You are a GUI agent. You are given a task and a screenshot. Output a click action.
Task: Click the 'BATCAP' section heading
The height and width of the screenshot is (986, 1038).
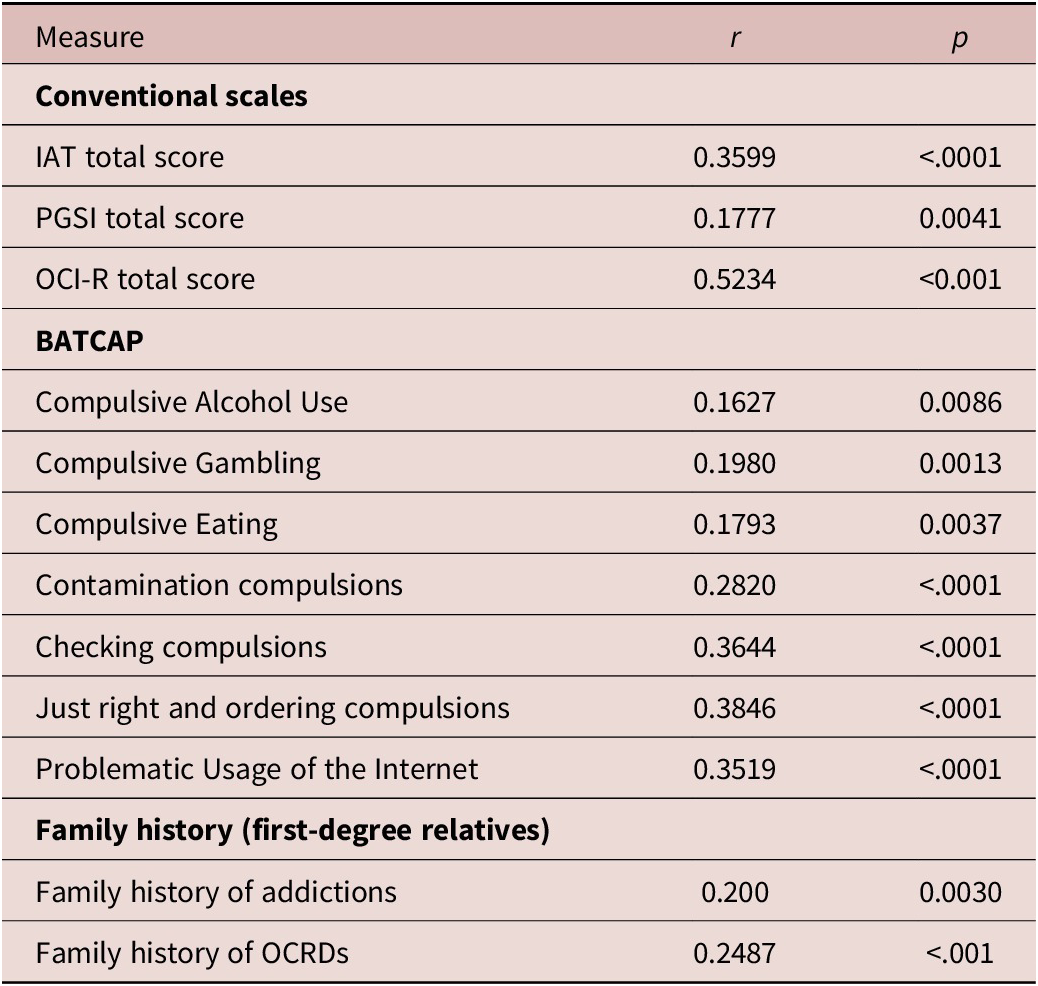point(90,340)
